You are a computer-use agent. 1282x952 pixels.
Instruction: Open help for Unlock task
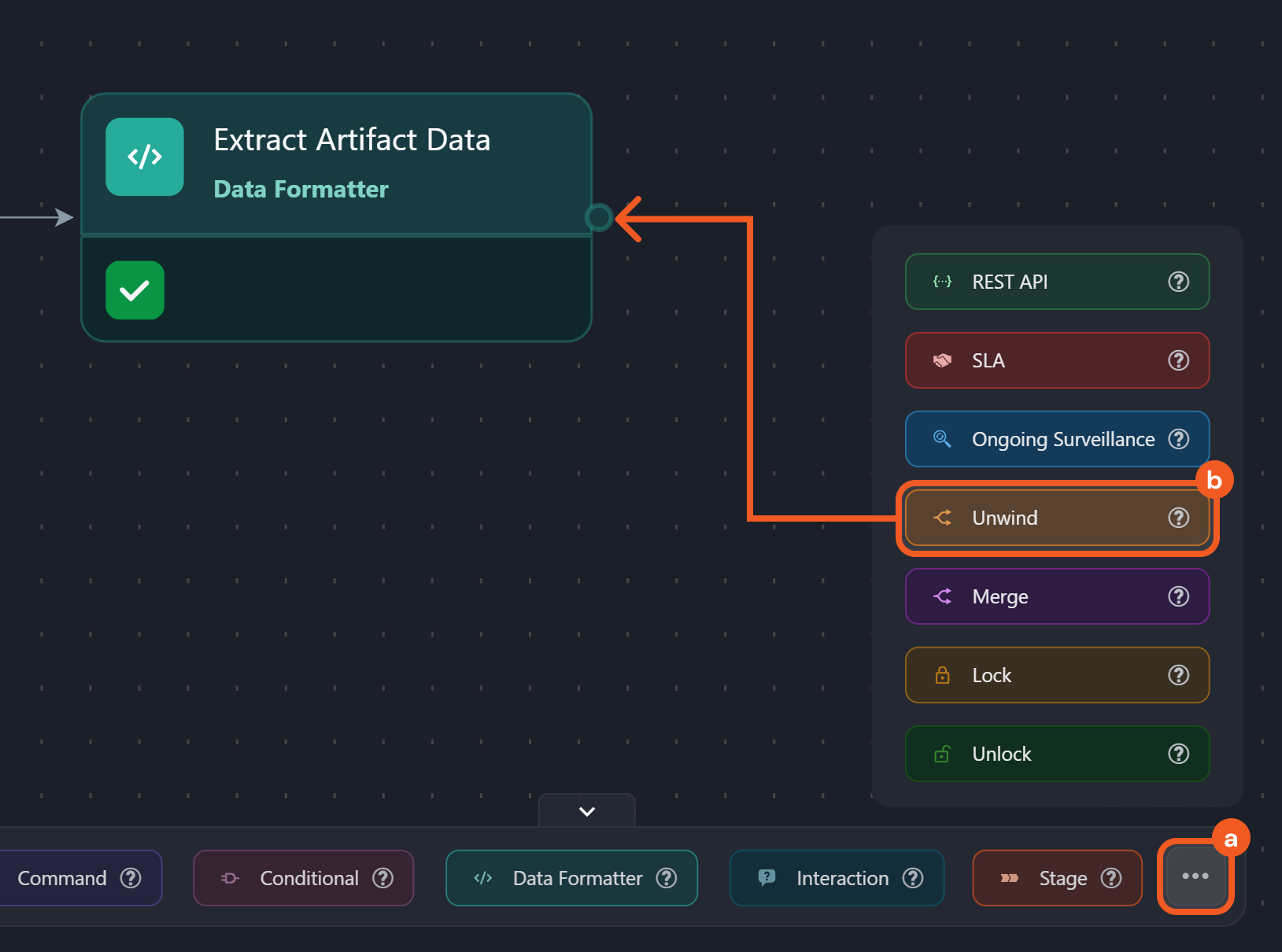(x=1178, y=754)
